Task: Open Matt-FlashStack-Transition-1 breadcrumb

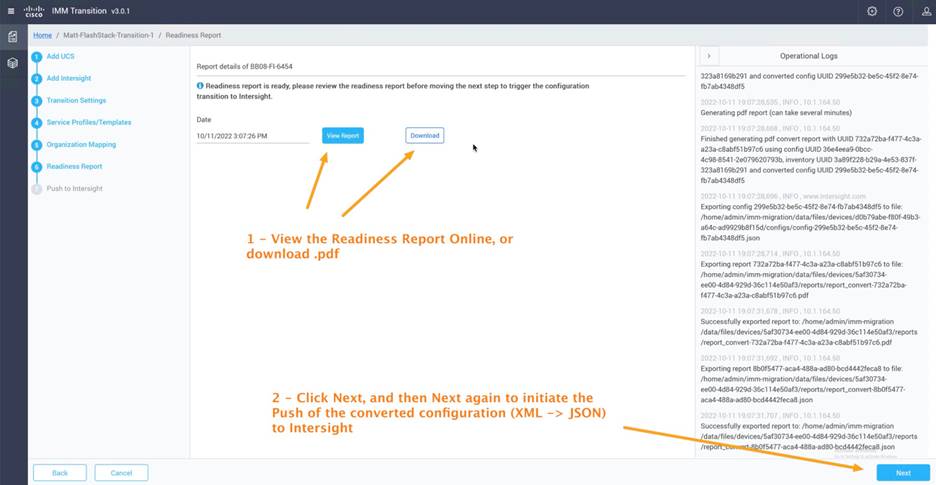Action: [109, 35]
